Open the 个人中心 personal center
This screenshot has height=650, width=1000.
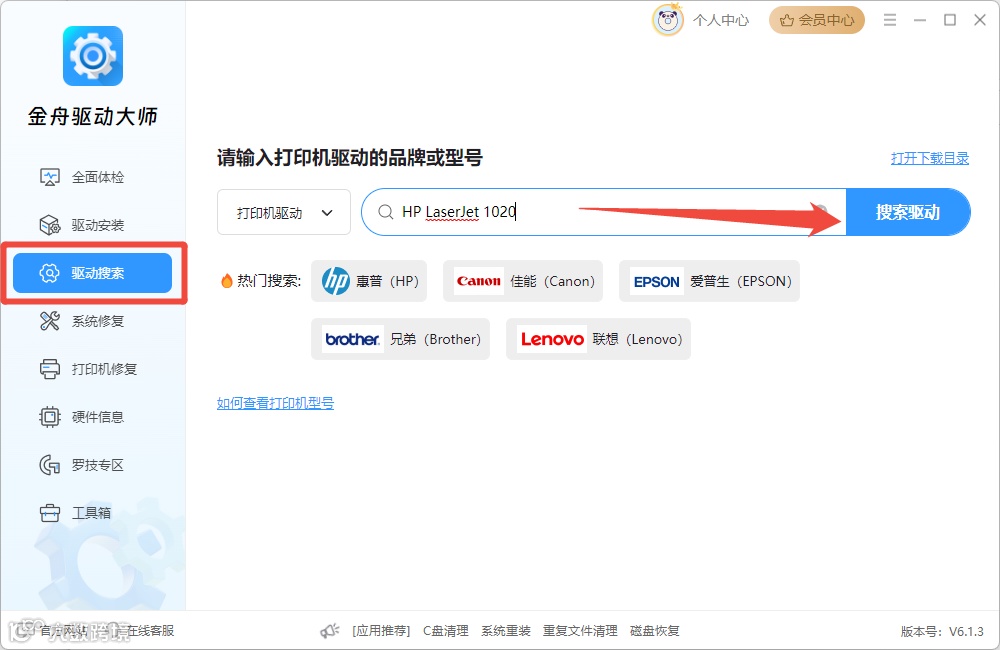tap(721, 20)
